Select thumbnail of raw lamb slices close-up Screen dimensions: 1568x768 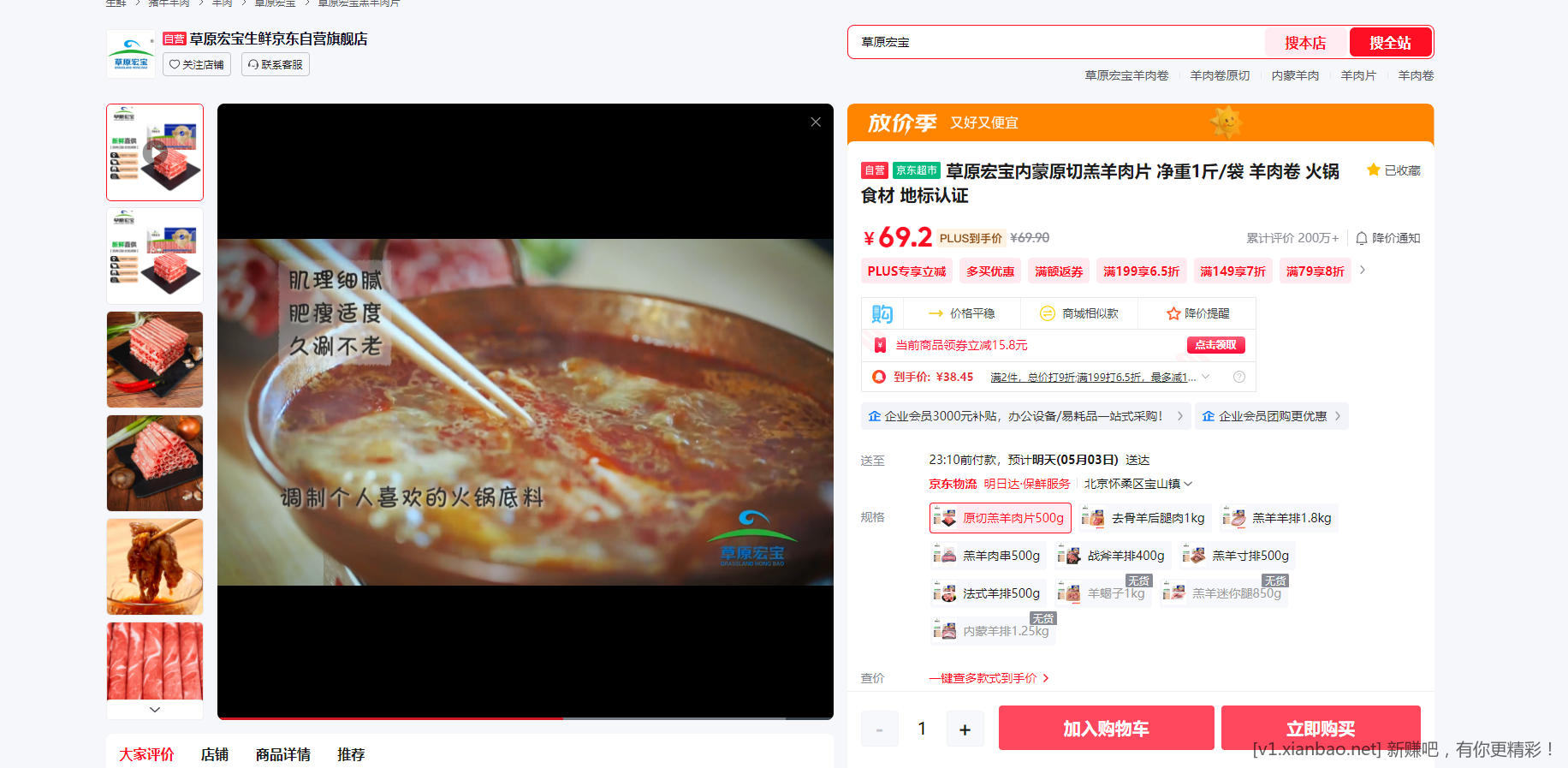155,661
